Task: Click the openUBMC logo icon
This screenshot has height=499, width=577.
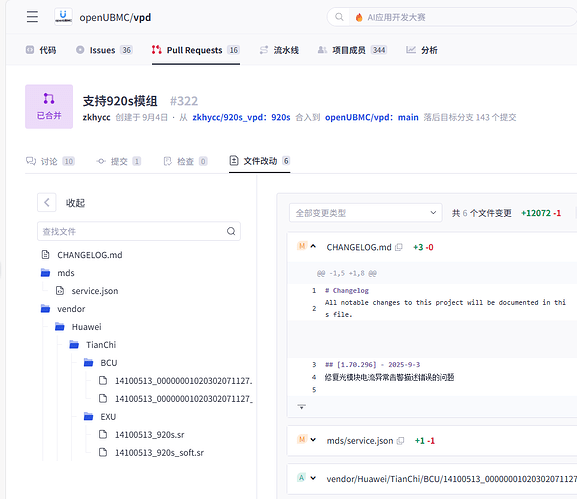Action: pyautogui.click(x=63, y=17)
